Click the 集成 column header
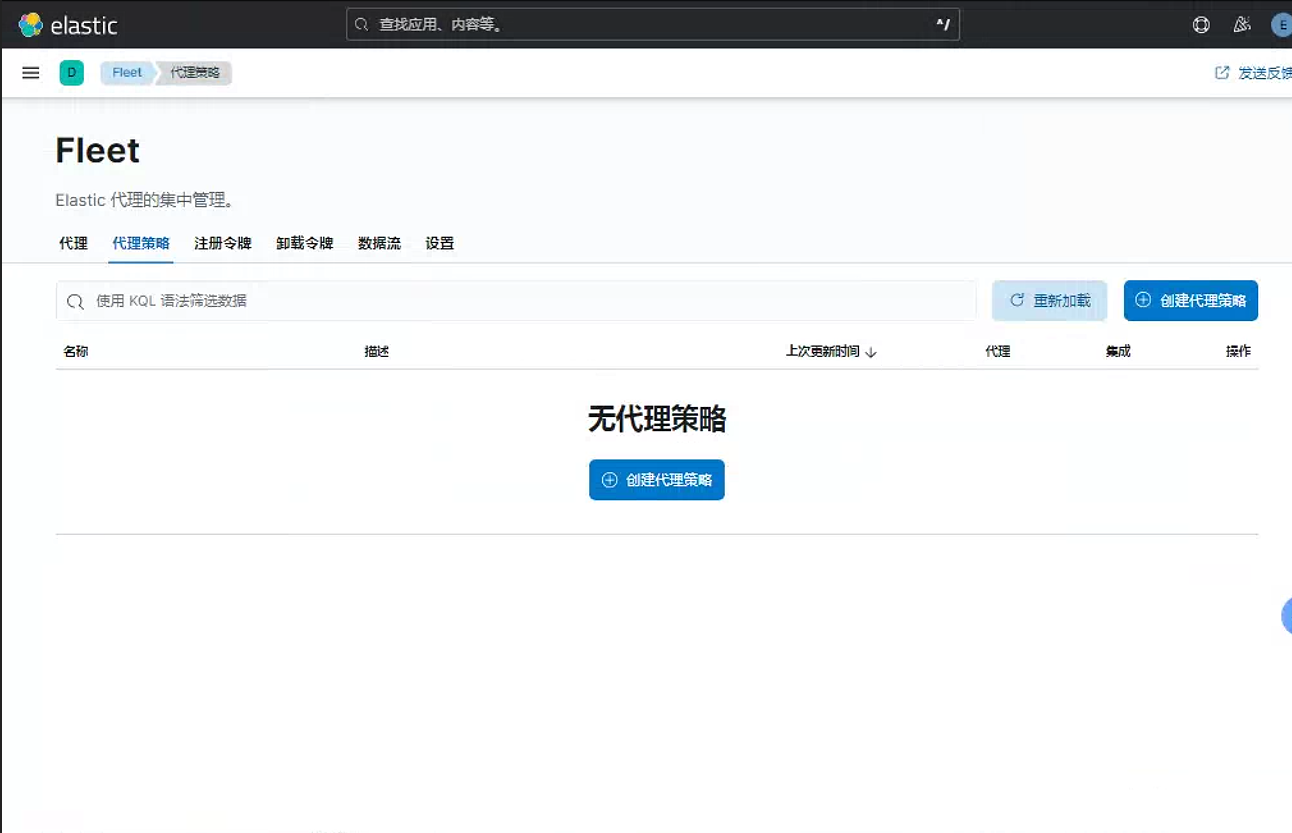 pyautogui.click(x=1118, y=352)
